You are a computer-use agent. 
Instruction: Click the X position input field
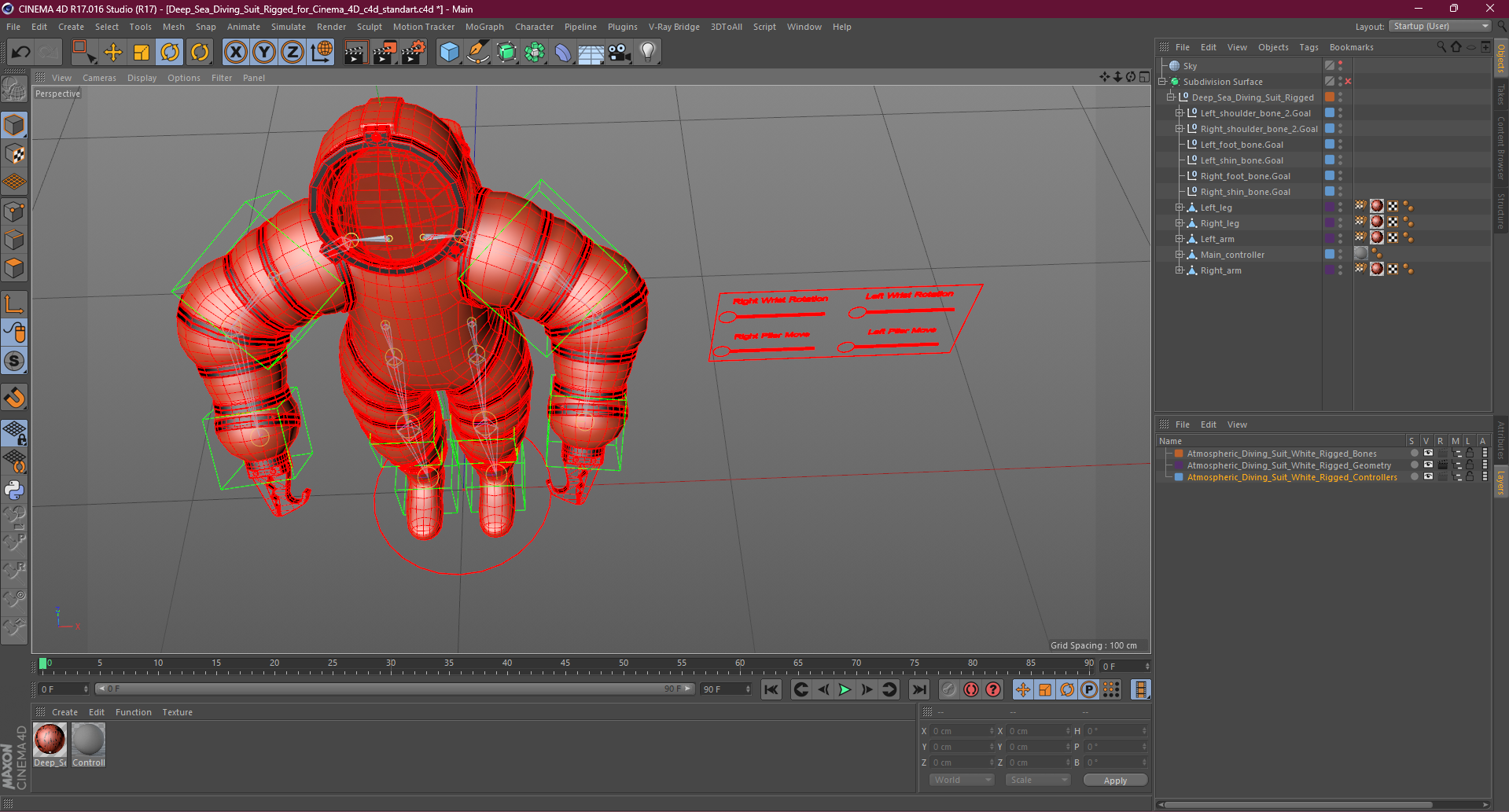[962, 731]
